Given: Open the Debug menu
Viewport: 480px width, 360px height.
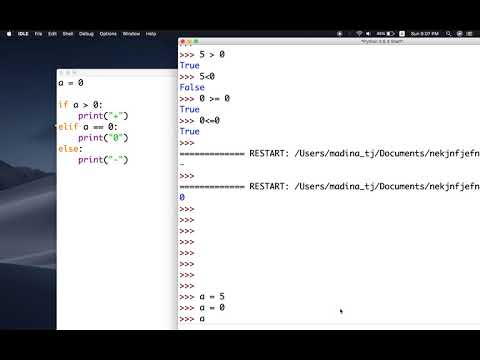Looking at the screenshot, I should (x=86, y=34).
